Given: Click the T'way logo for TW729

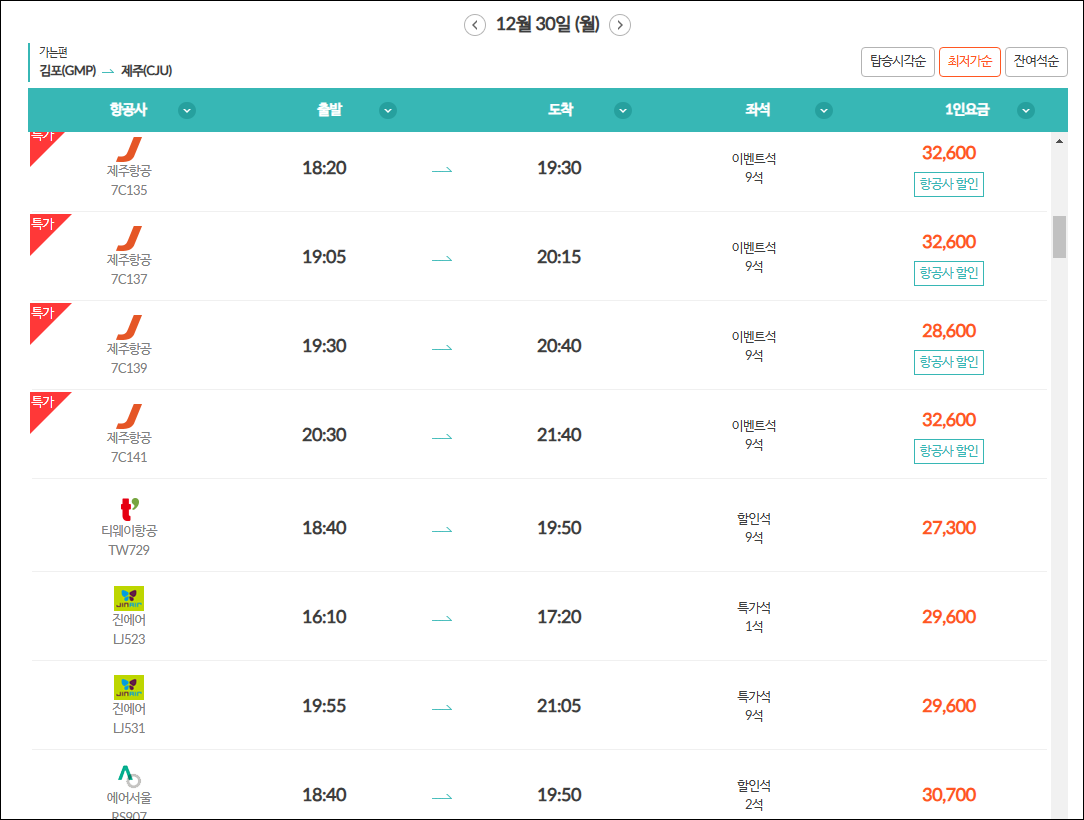Looking at the screenshot, I should tap(129, 509).
